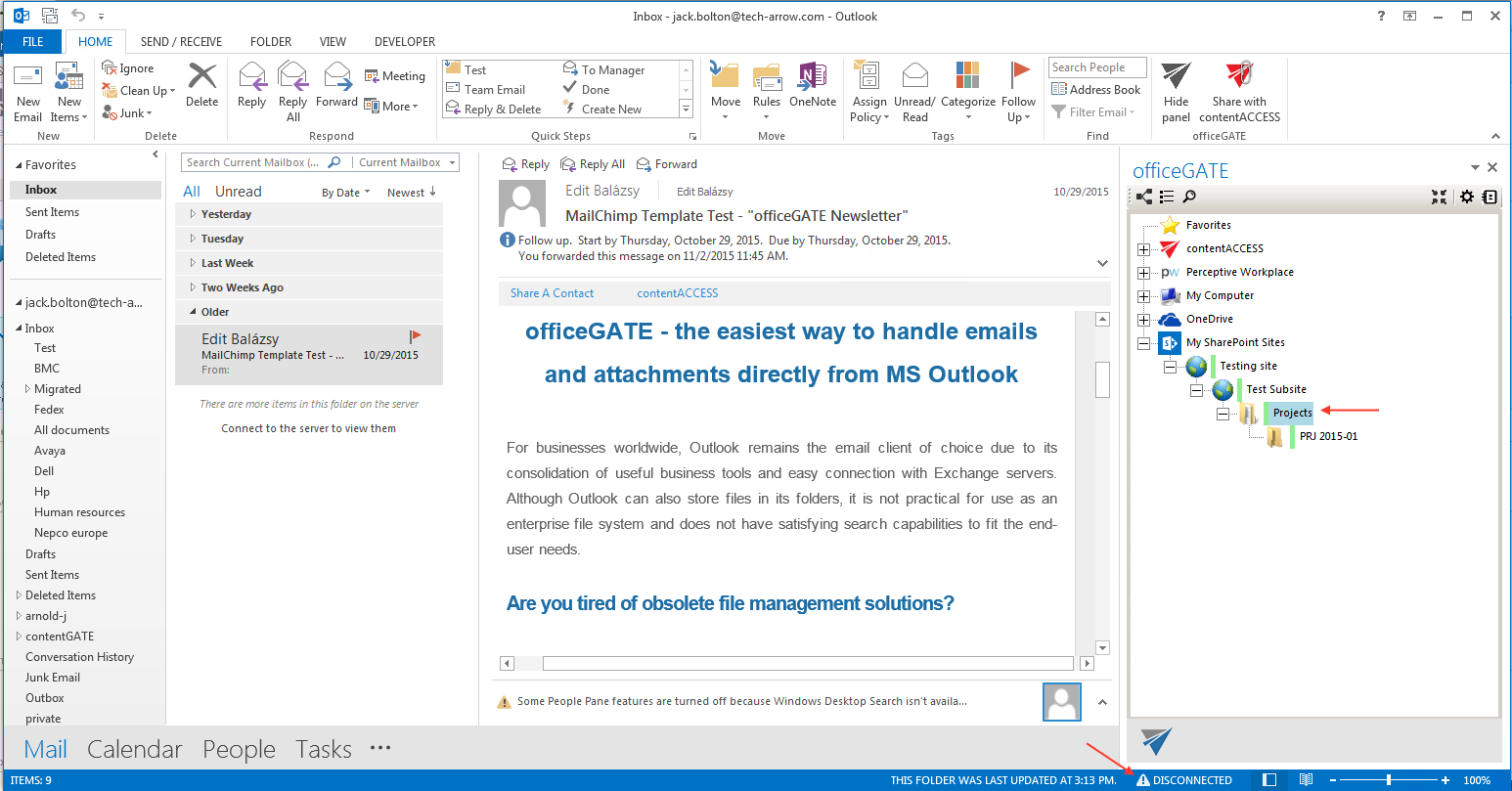Reply to the message via ribbon
The width and height of the screenshot is (1512, 791).
pyautogui.click(x=251, y=85)
